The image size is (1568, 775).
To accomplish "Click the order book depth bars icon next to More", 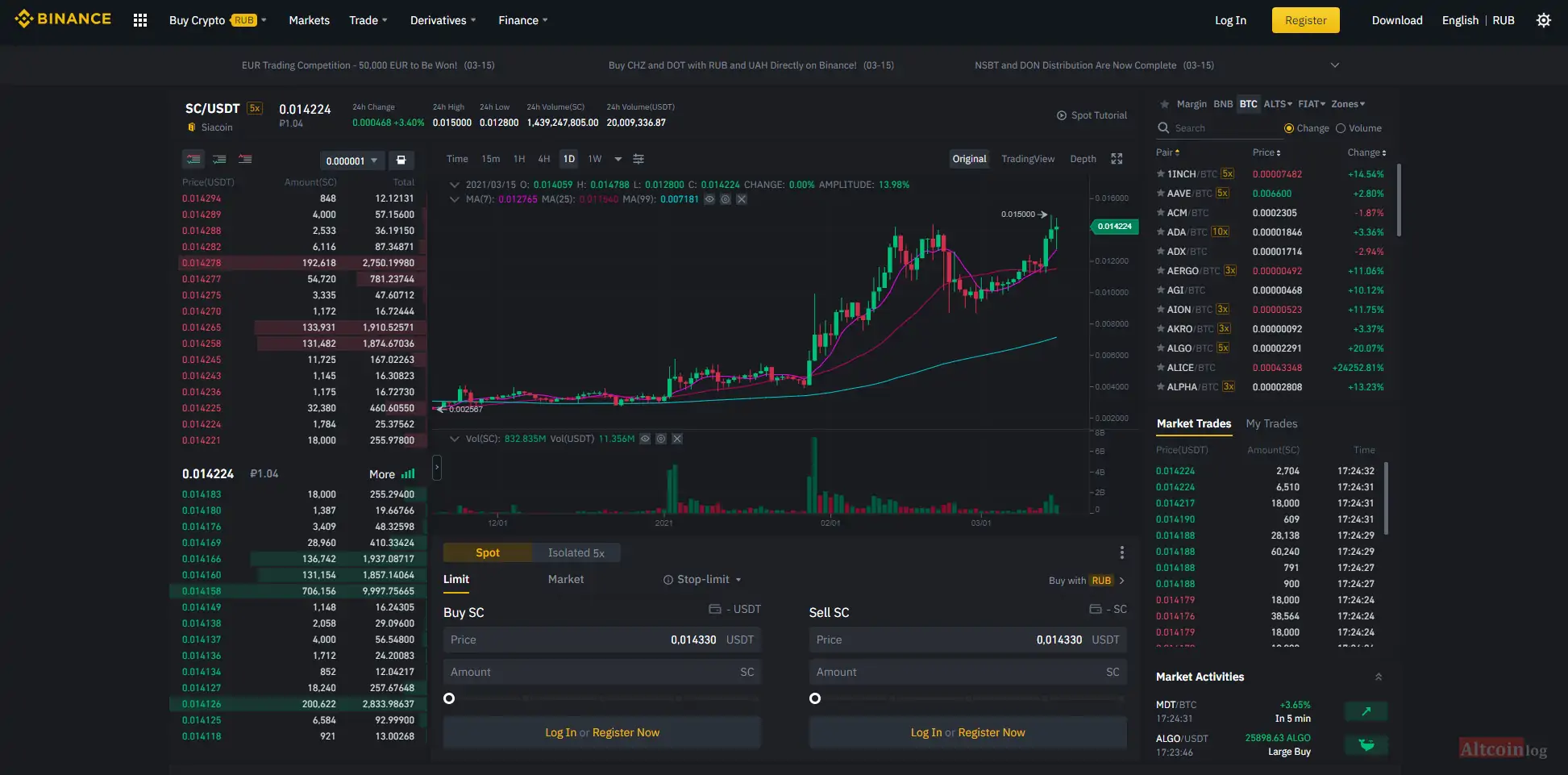I will point(409,474).
